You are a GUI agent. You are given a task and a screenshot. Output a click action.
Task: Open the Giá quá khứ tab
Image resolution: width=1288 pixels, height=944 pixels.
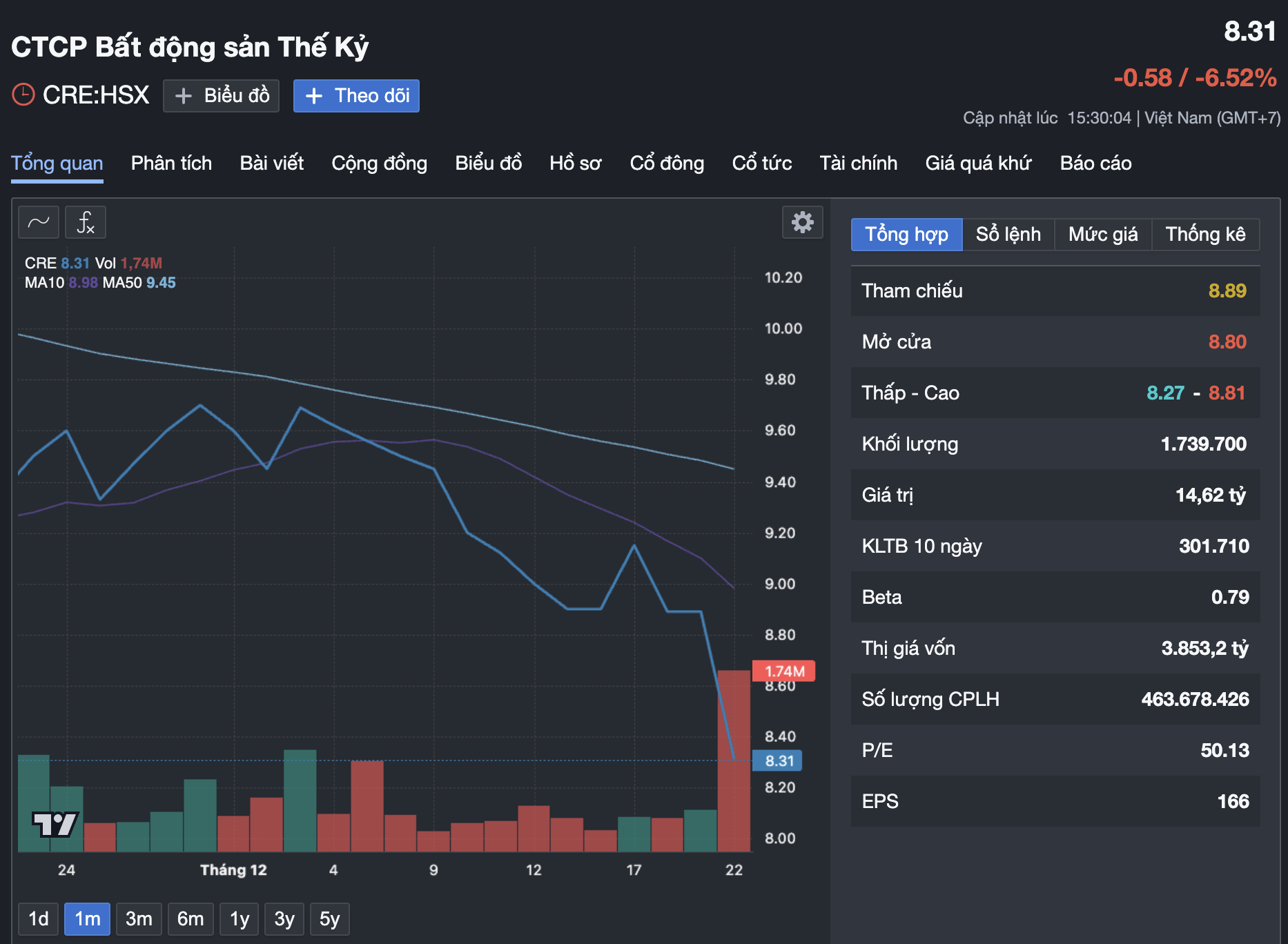[x=978, y=164]
